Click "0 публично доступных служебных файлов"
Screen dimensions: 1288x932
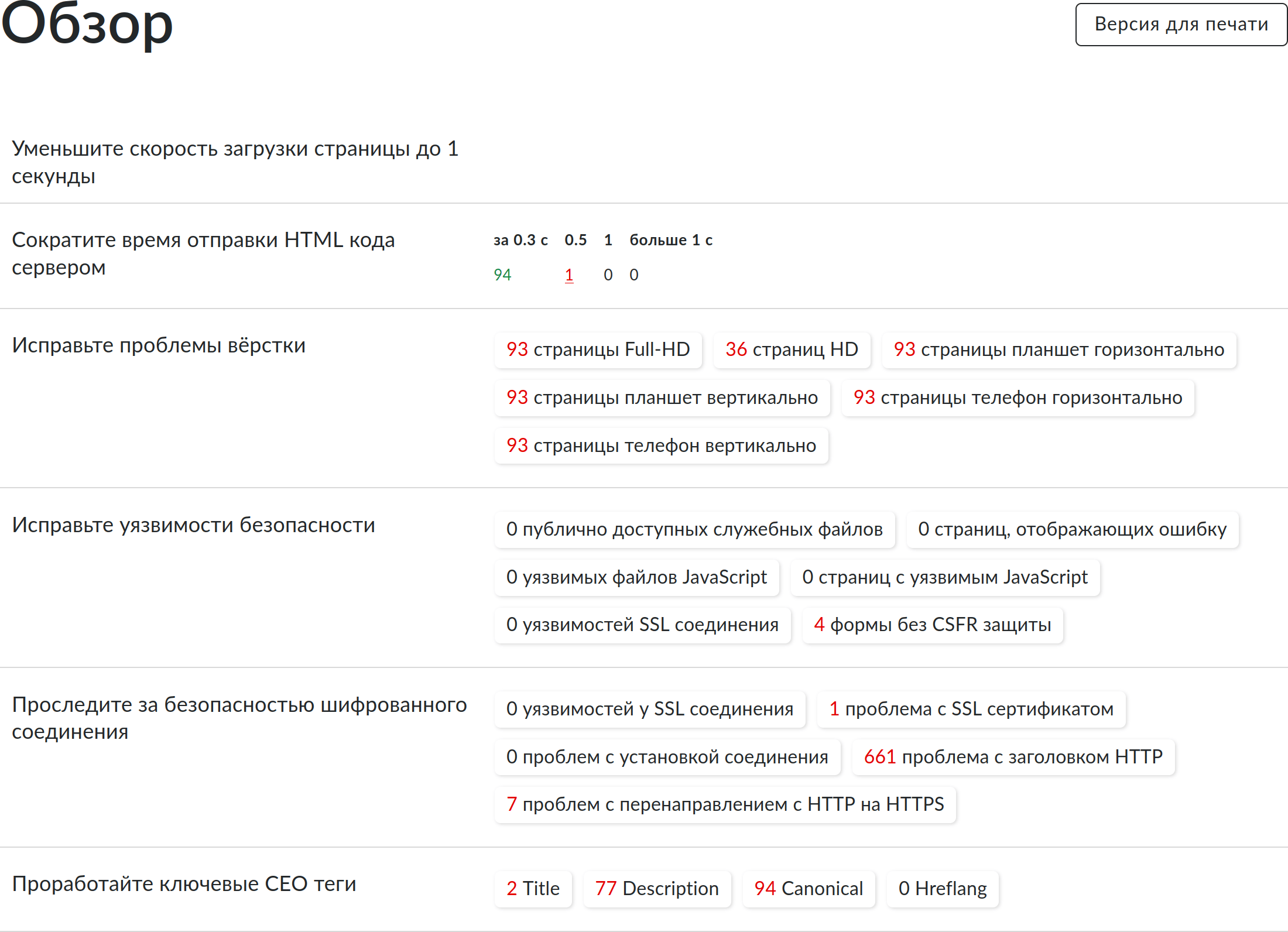[x=694, y=529]
